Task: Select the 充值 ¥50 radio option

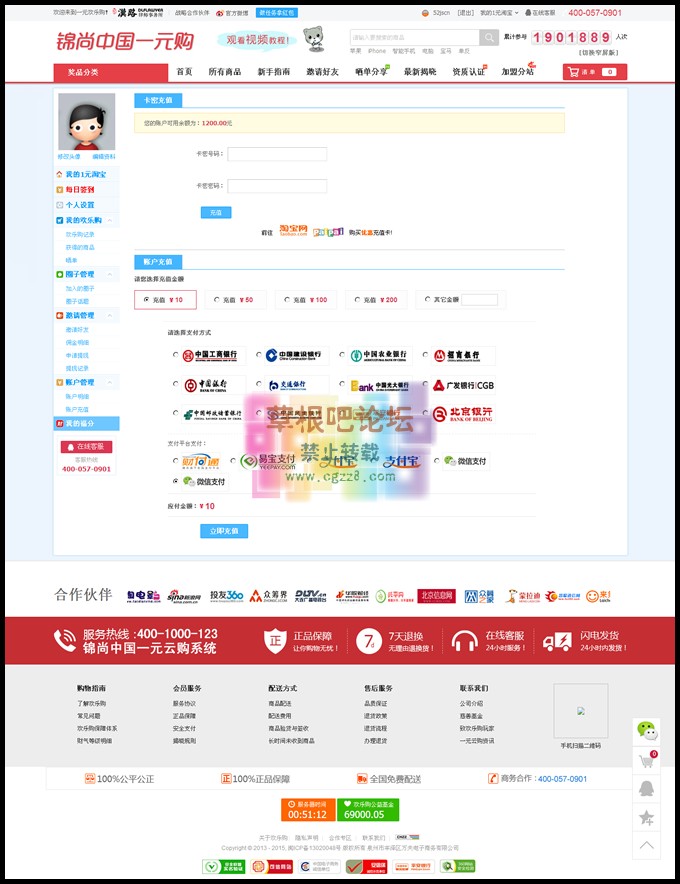Action: 217,299
